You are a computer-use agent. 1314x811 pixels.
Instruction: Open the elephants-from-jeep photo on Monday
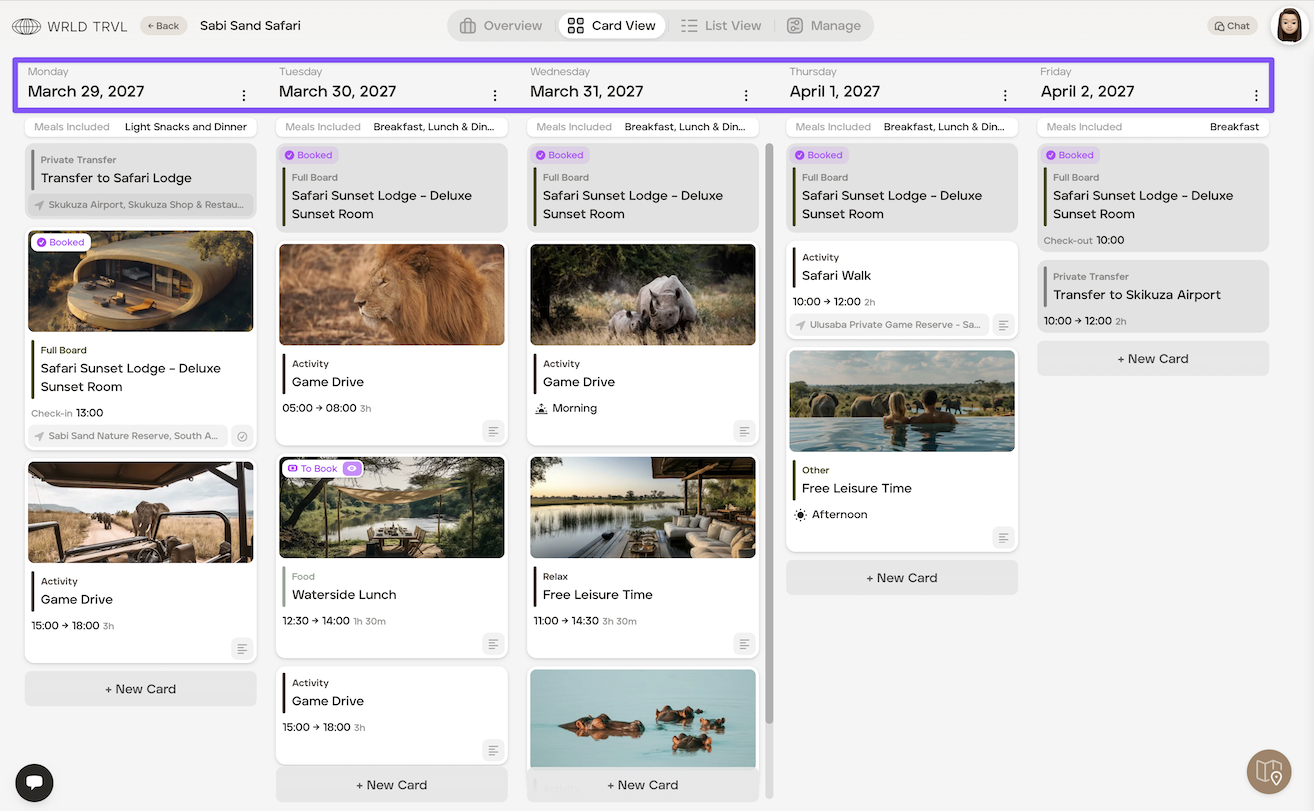[x=141, y=512]
